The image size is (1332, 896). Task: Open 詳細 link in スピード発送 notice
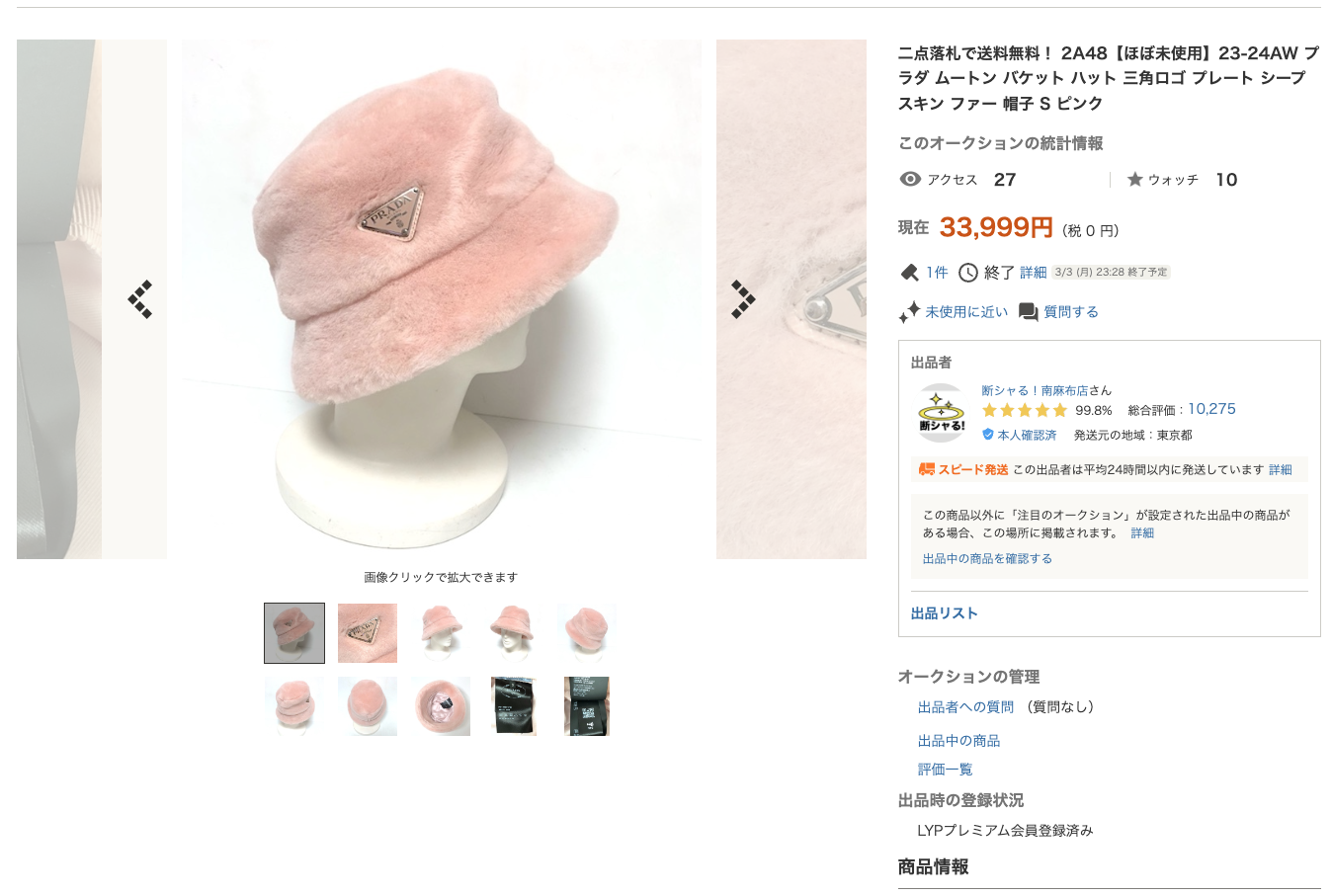pos(1281,470)
